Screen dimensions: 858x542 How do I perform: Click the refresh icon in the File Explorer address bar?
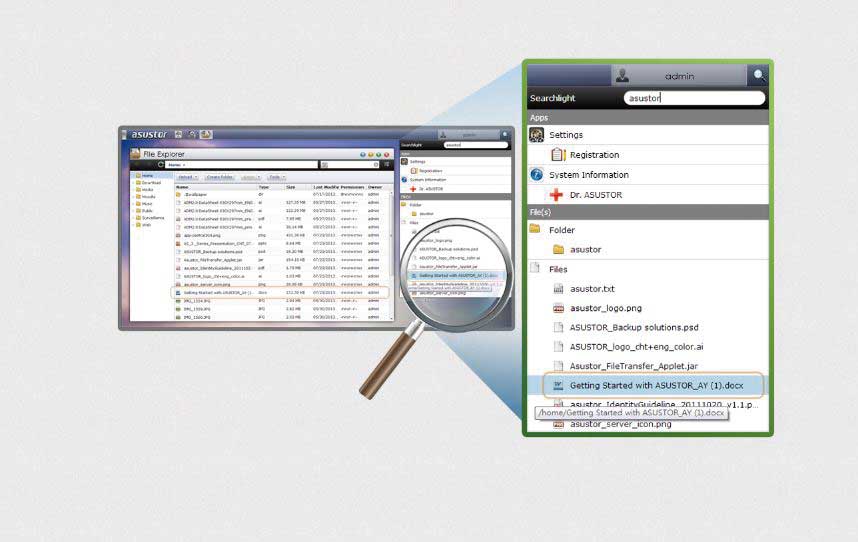pyautogui.click(x=161, y=164)
